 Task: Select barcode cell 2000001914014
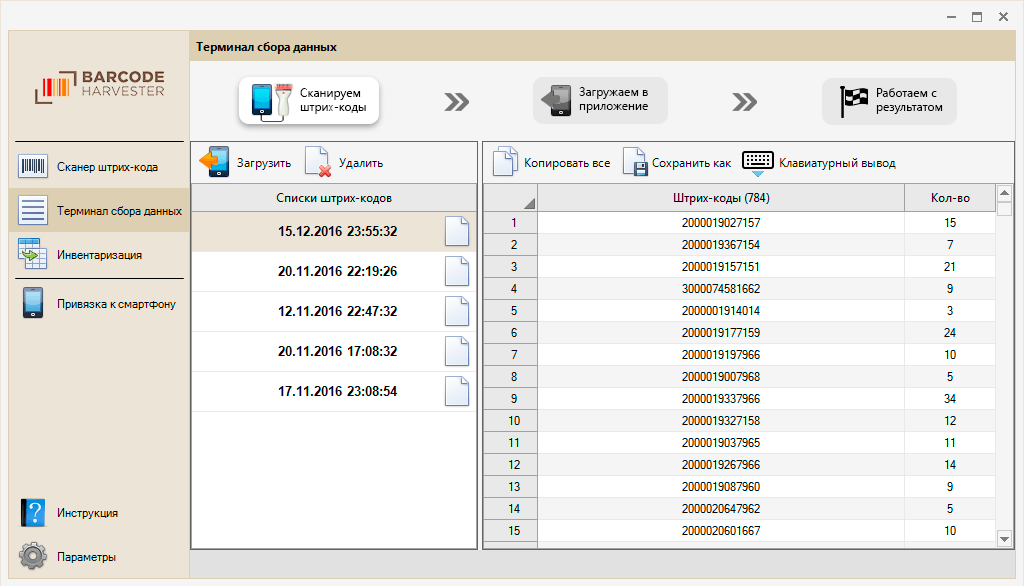[x=721, y=311]
